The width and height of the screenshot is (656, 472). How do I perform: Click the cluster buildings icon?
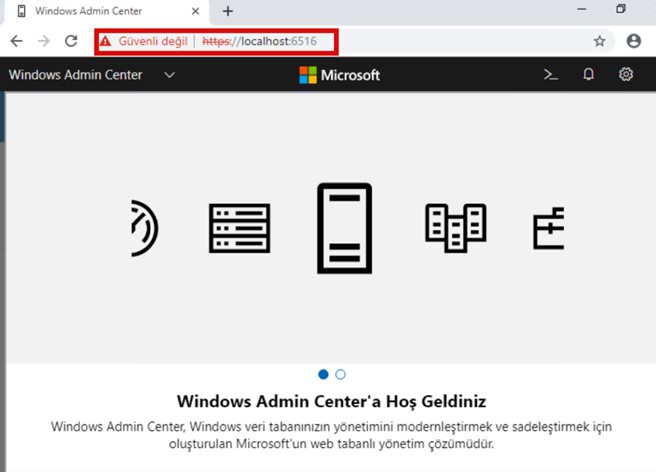(456, 228)
